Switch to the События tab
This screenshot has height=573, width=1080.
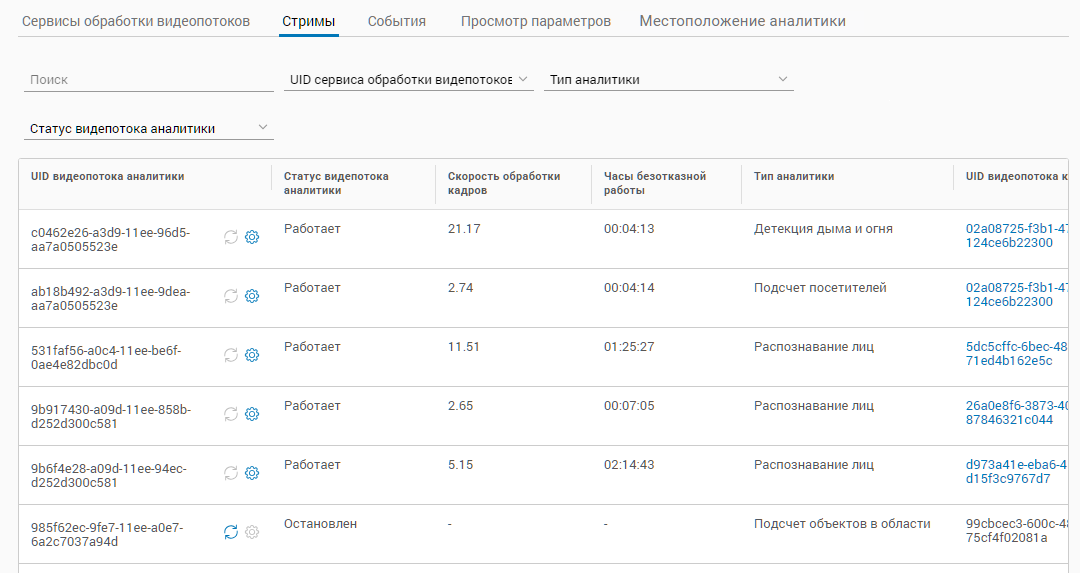[396, 21]
